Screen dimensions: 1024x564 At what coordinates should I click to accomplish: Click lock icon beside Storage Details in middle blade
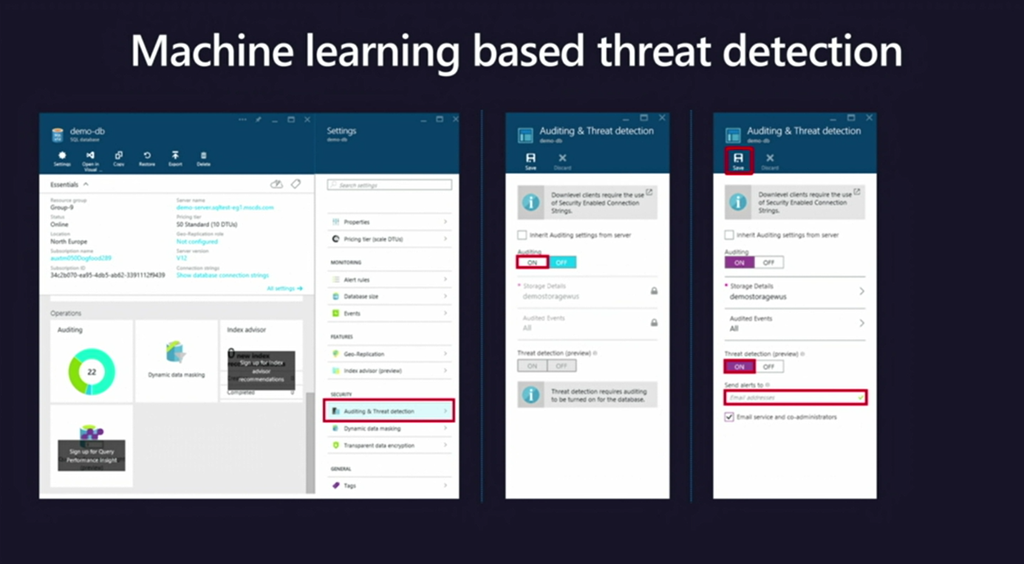[x=654, y=291]
